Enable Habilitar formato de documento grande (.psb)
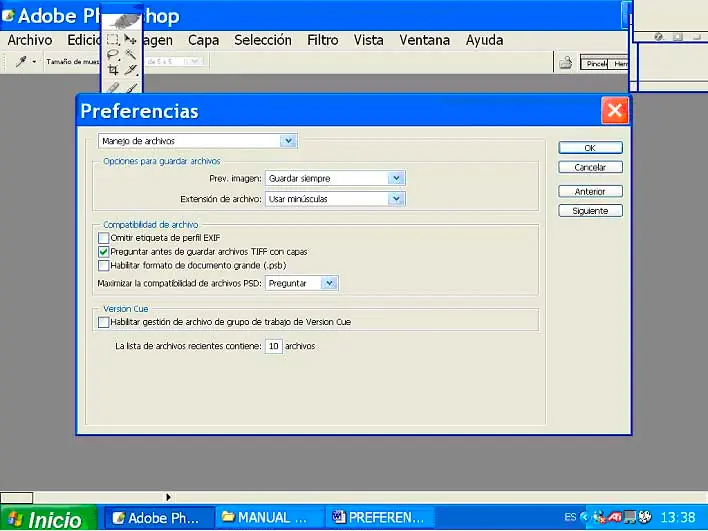The width and height of the screenshot is (708, 531). [103, 266]
